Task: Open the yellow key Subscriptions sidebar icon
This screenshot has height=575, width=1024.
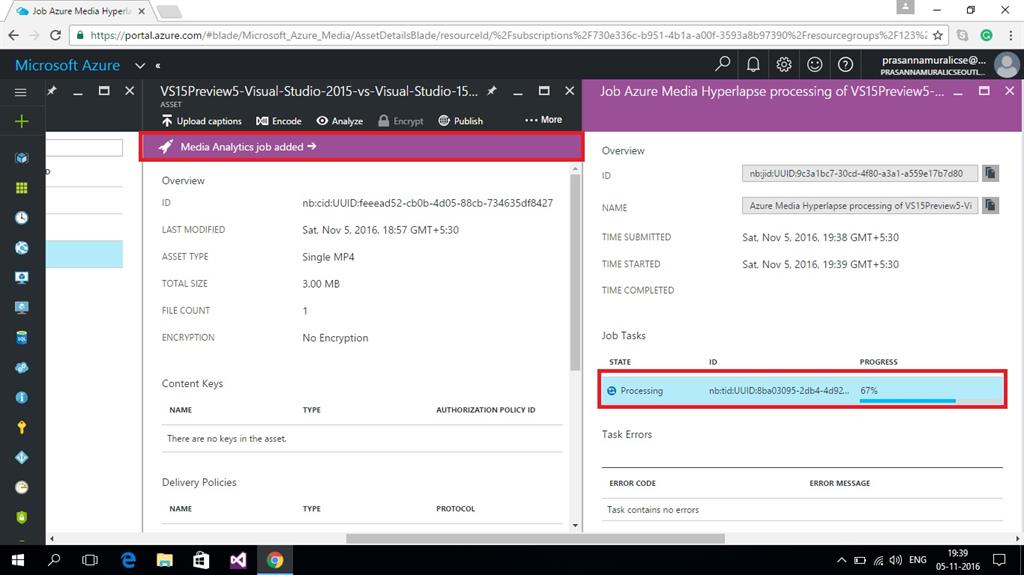Action: [22, 427]
